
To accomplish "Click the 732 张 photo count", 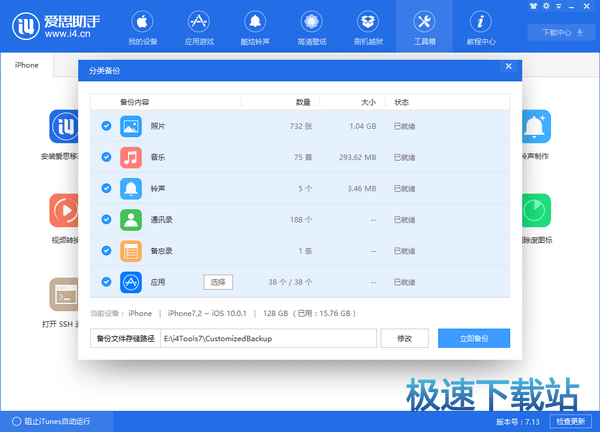I will 301,126.
